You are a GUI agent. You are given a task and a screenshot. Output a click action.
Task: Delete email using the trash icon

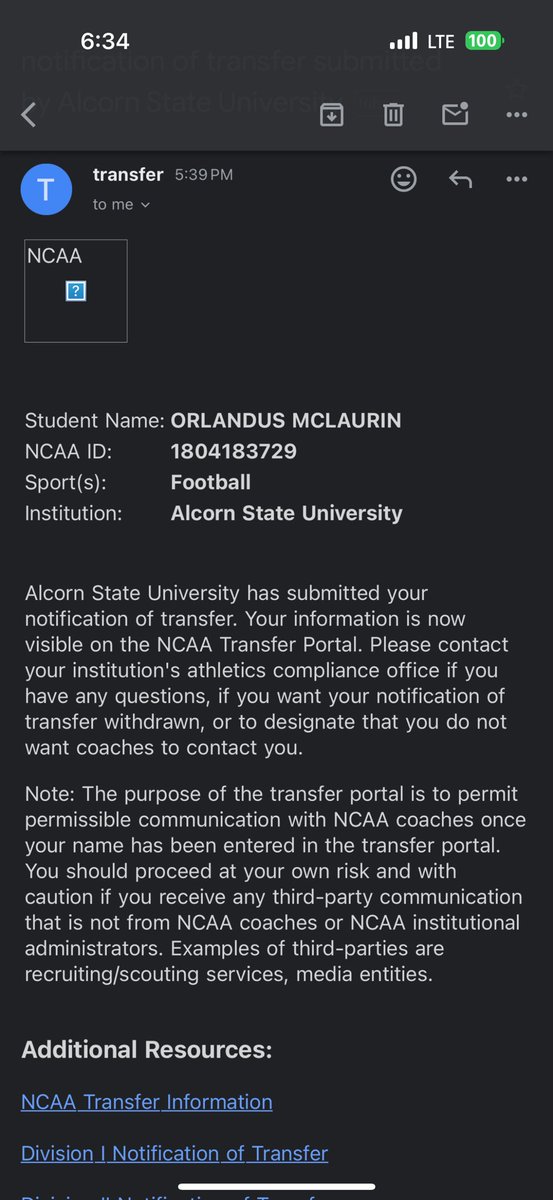point(393,115)
